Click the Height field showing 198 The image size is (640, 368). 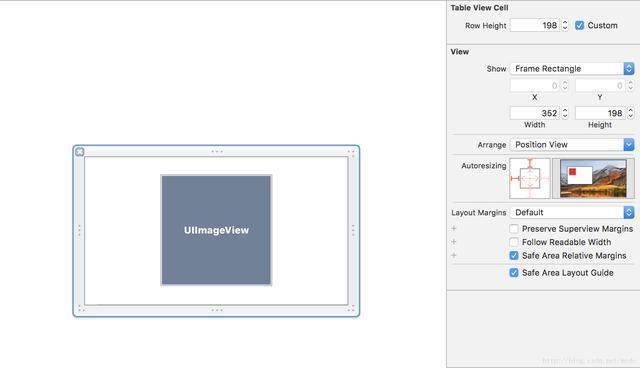[x=600, y=113]
